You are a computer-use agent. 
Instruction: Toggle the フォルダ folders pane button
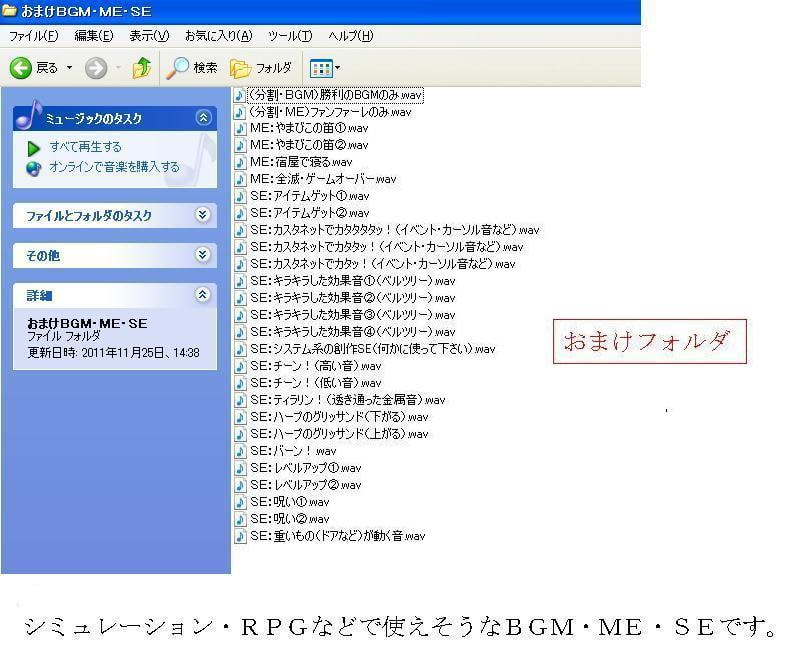point(261,68)
